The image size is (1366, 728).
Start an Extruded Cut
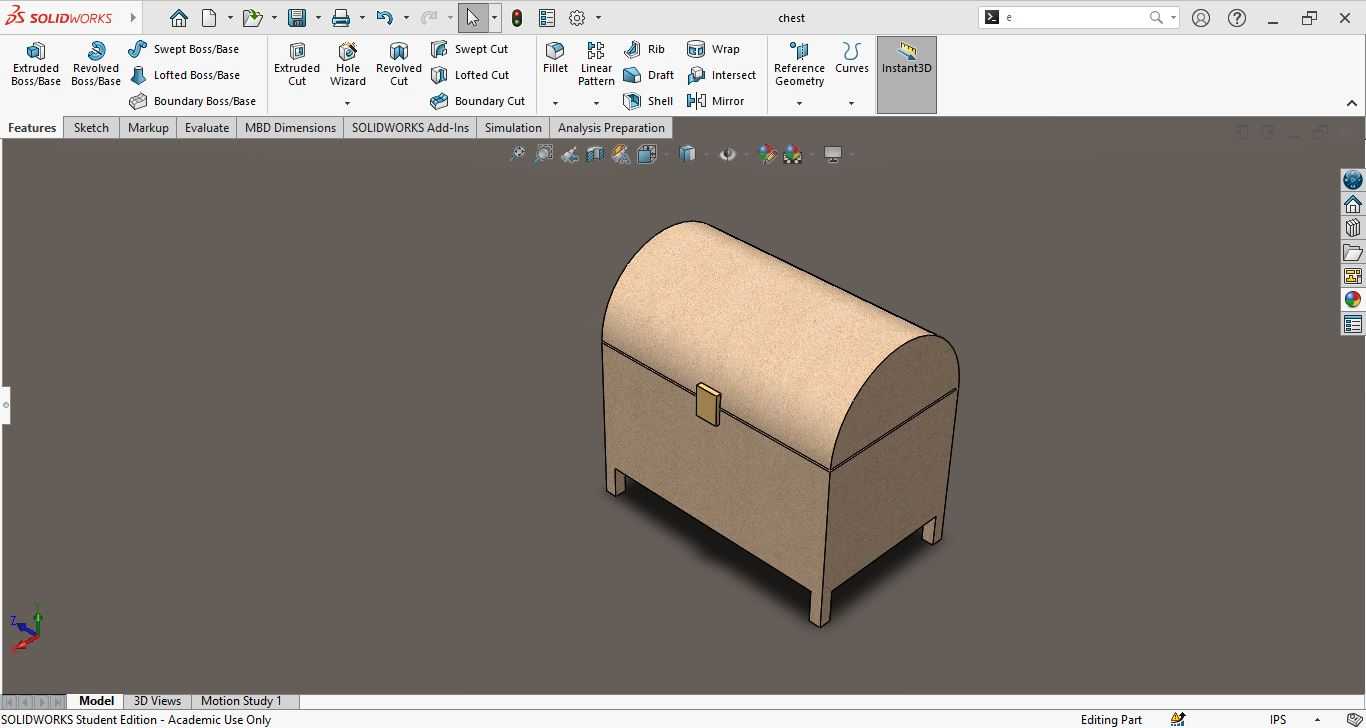(x=297, y=64)
